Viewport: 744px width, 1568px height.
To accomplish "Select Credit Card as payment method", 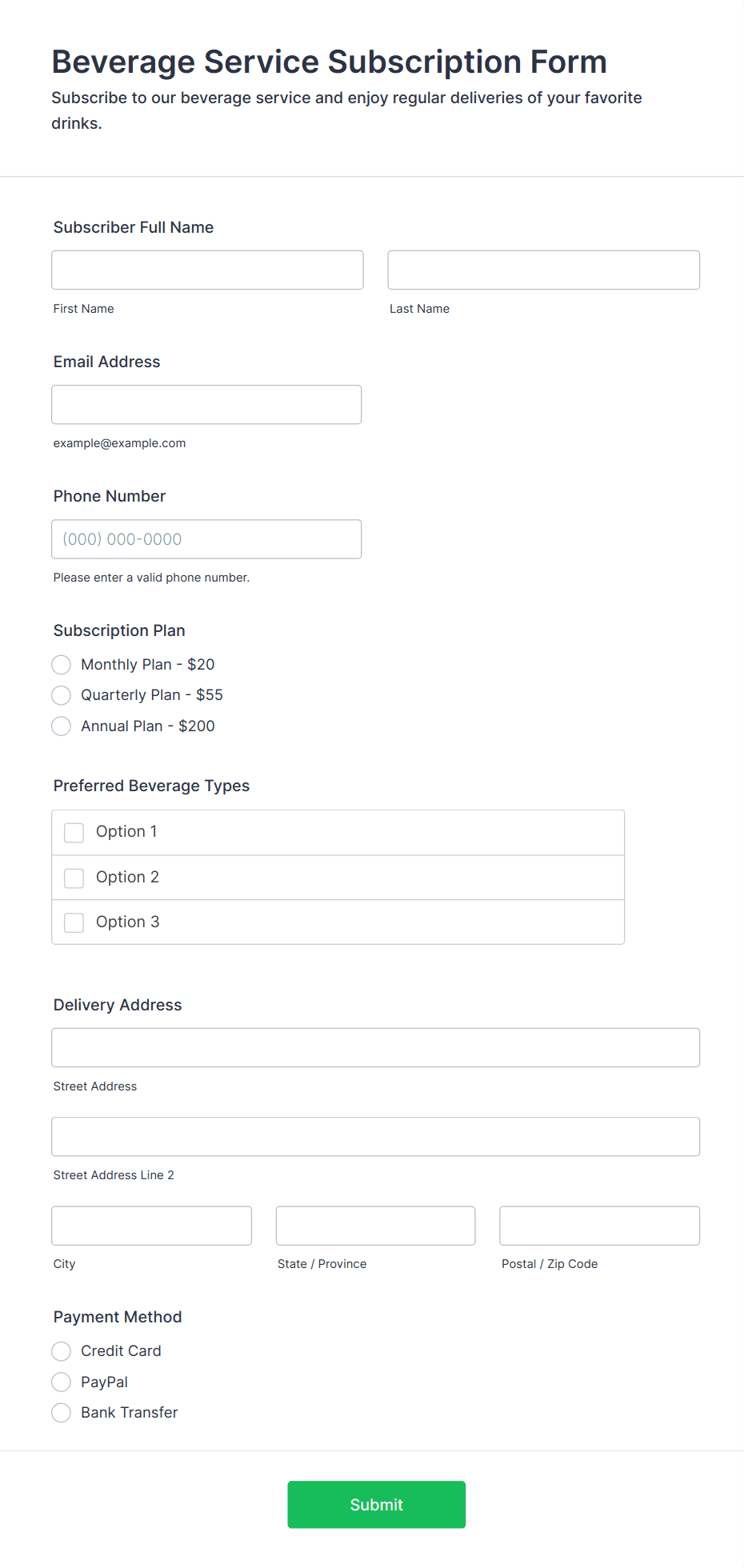I will pyautogui.click(x=62, y=1351).
